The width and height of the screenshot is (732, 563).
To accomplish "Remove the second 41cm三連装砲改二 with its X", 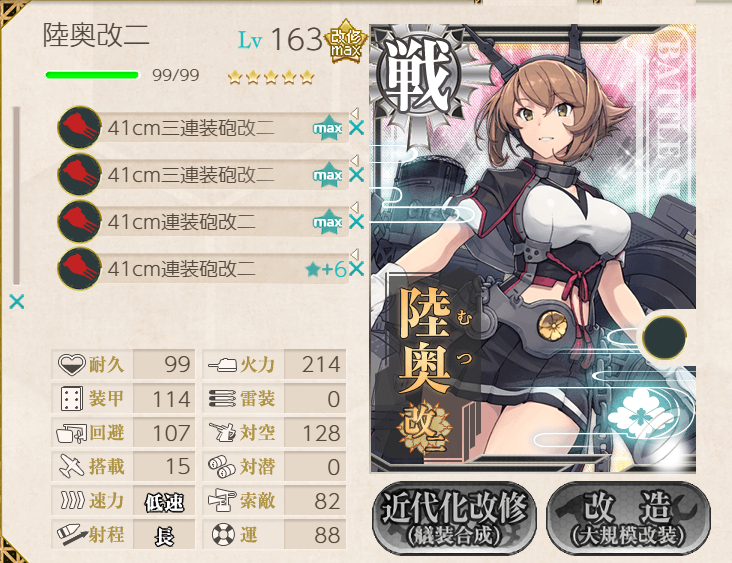I will 356,175.
